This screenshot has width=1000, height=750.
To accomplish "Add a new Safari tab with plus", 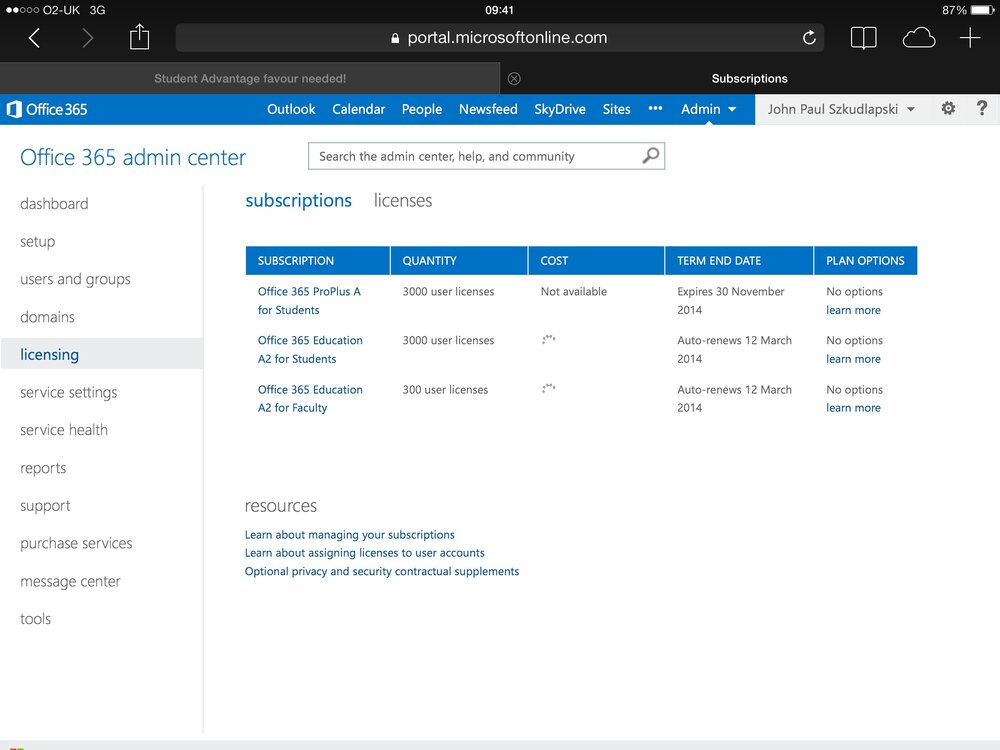I will pyautogui.click(x=969, y=38).
